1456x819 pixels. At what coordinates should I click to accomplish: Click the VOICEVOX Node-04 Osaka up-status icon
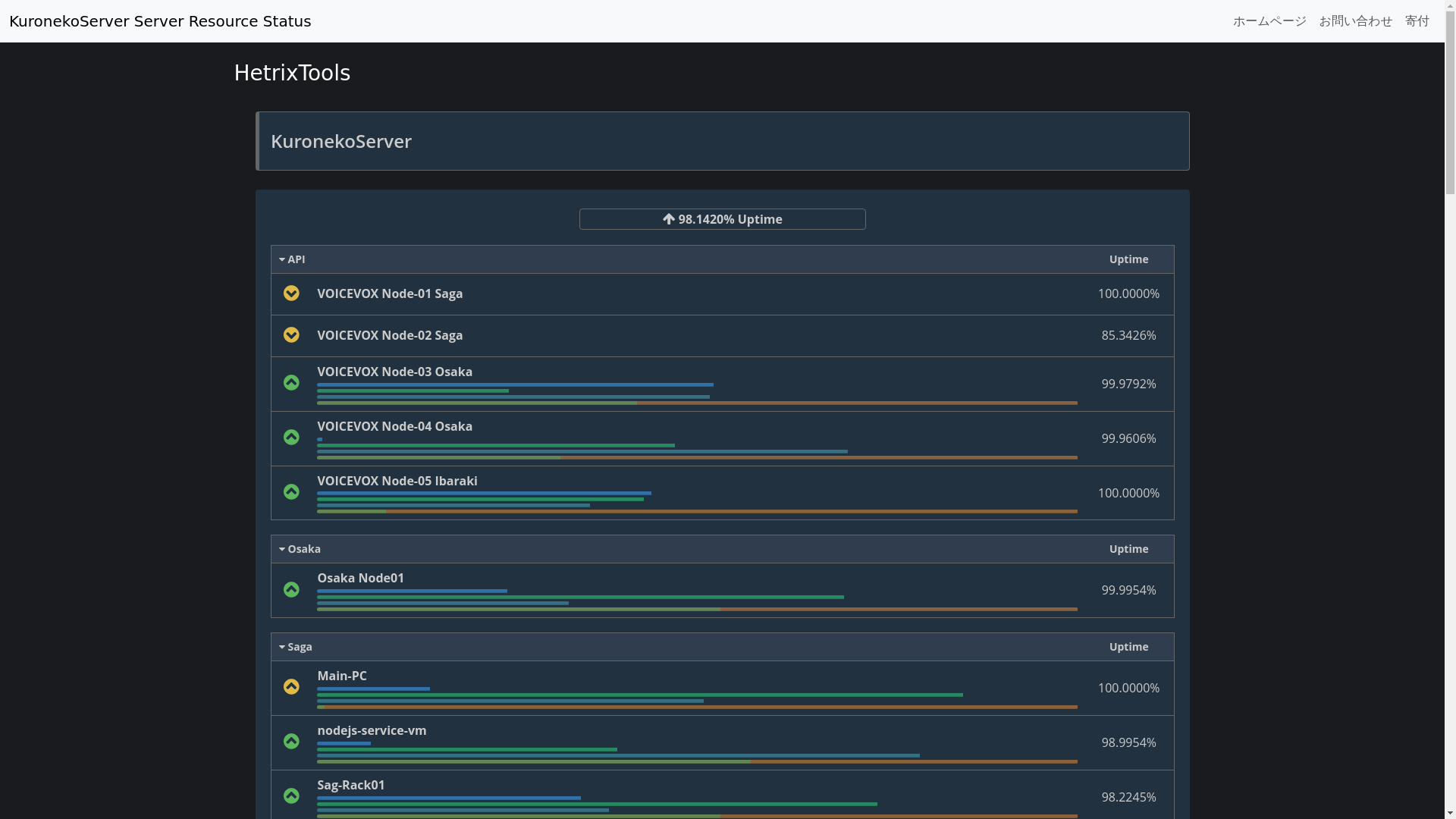[291, 438]
